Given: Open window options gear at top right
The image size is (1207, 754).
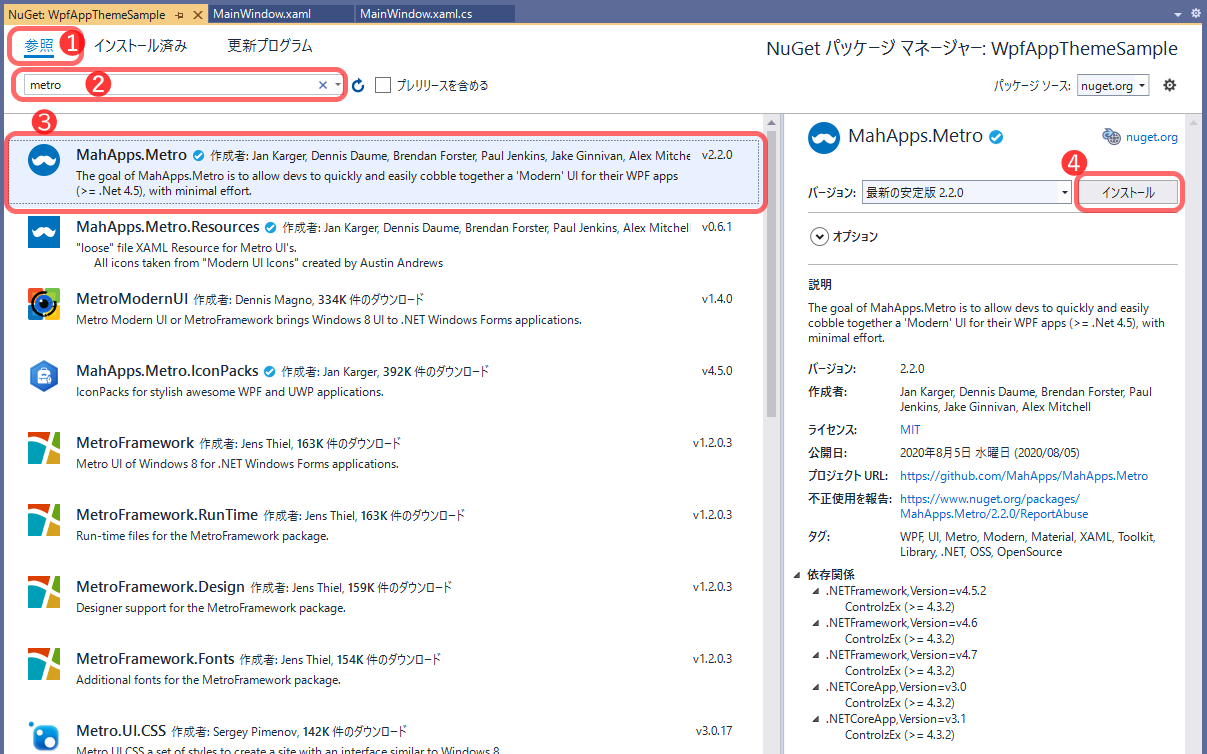Looking at the screenshot, I should coord(1196,13).
